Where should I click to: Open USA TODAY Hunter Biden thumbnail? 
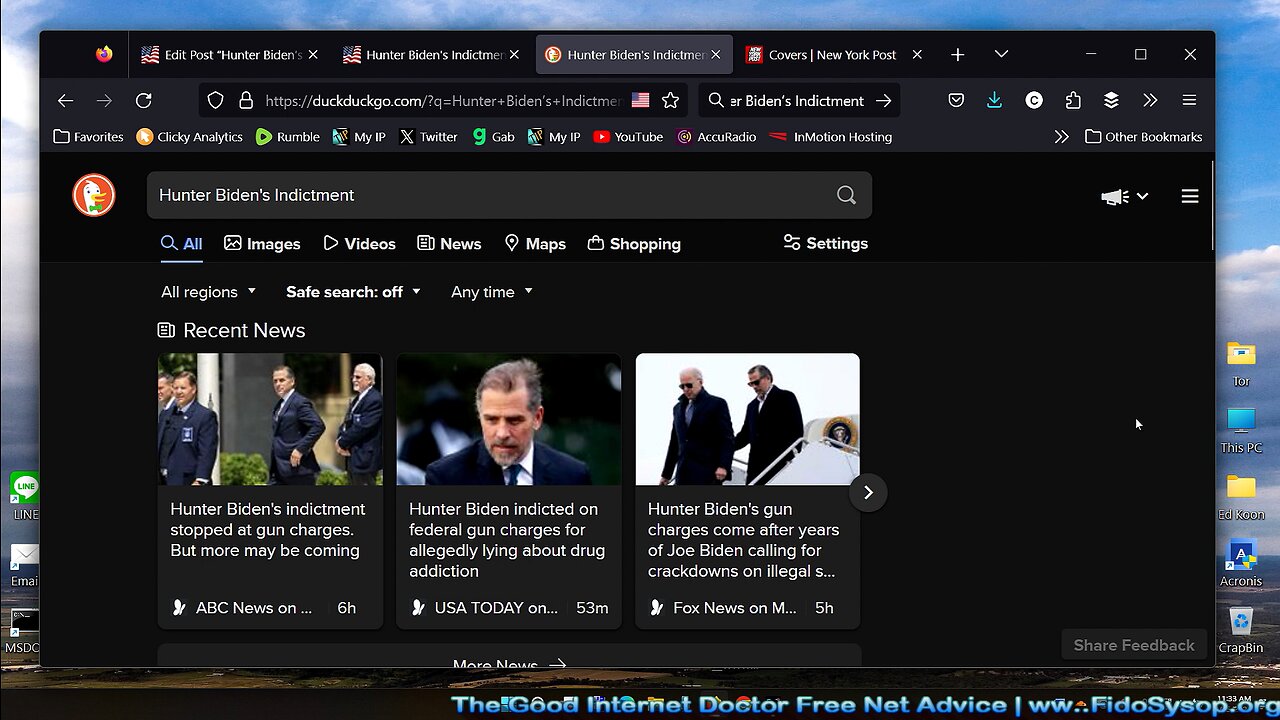click(509, 419)
